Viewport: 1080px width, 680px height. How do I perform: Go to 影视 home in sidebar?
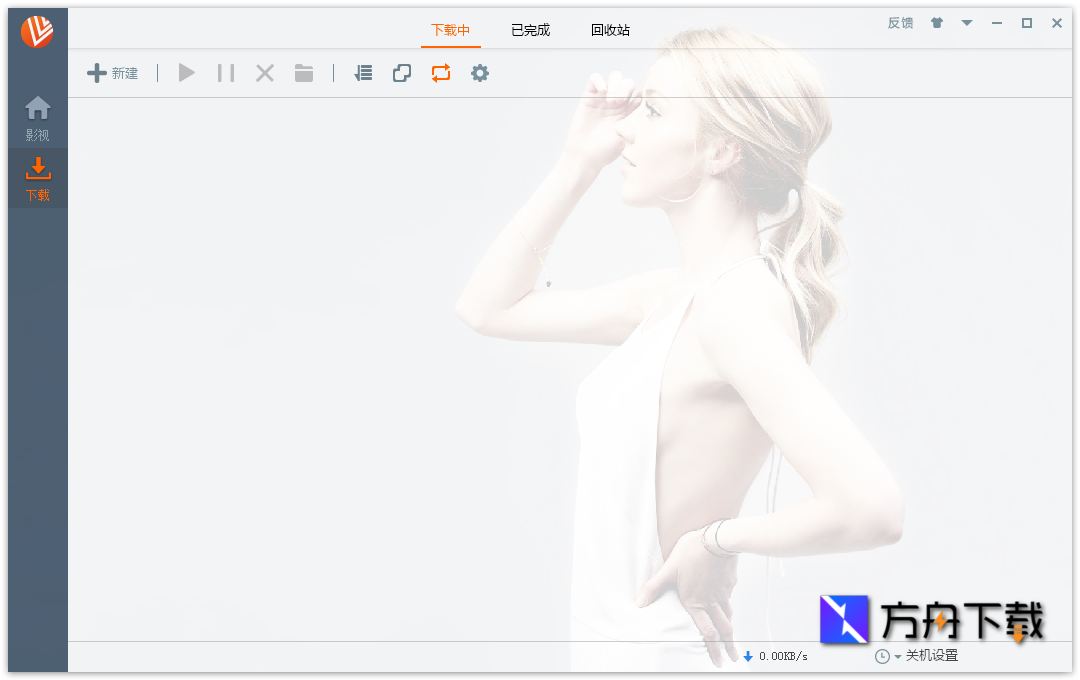pyautogui.click(x=38, y=118)
